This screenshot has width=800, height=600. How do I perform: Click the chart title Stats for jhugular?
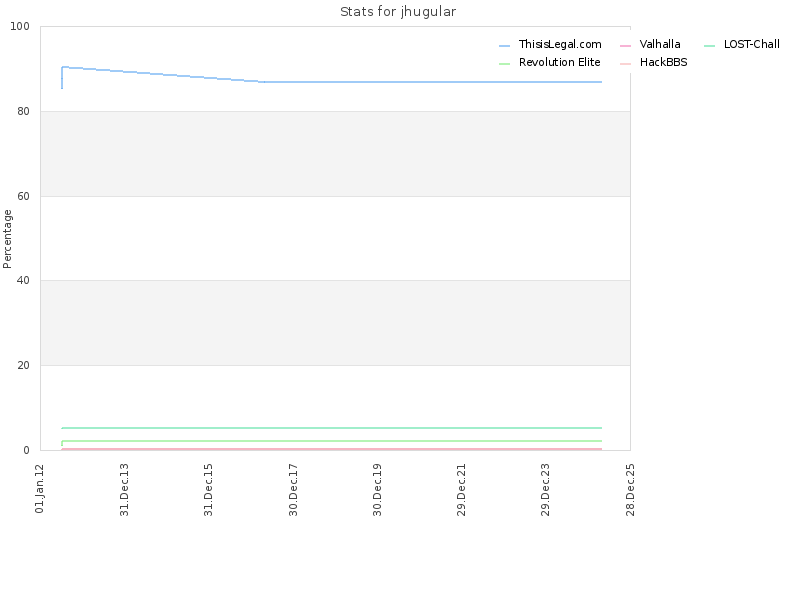coord(398,12)
